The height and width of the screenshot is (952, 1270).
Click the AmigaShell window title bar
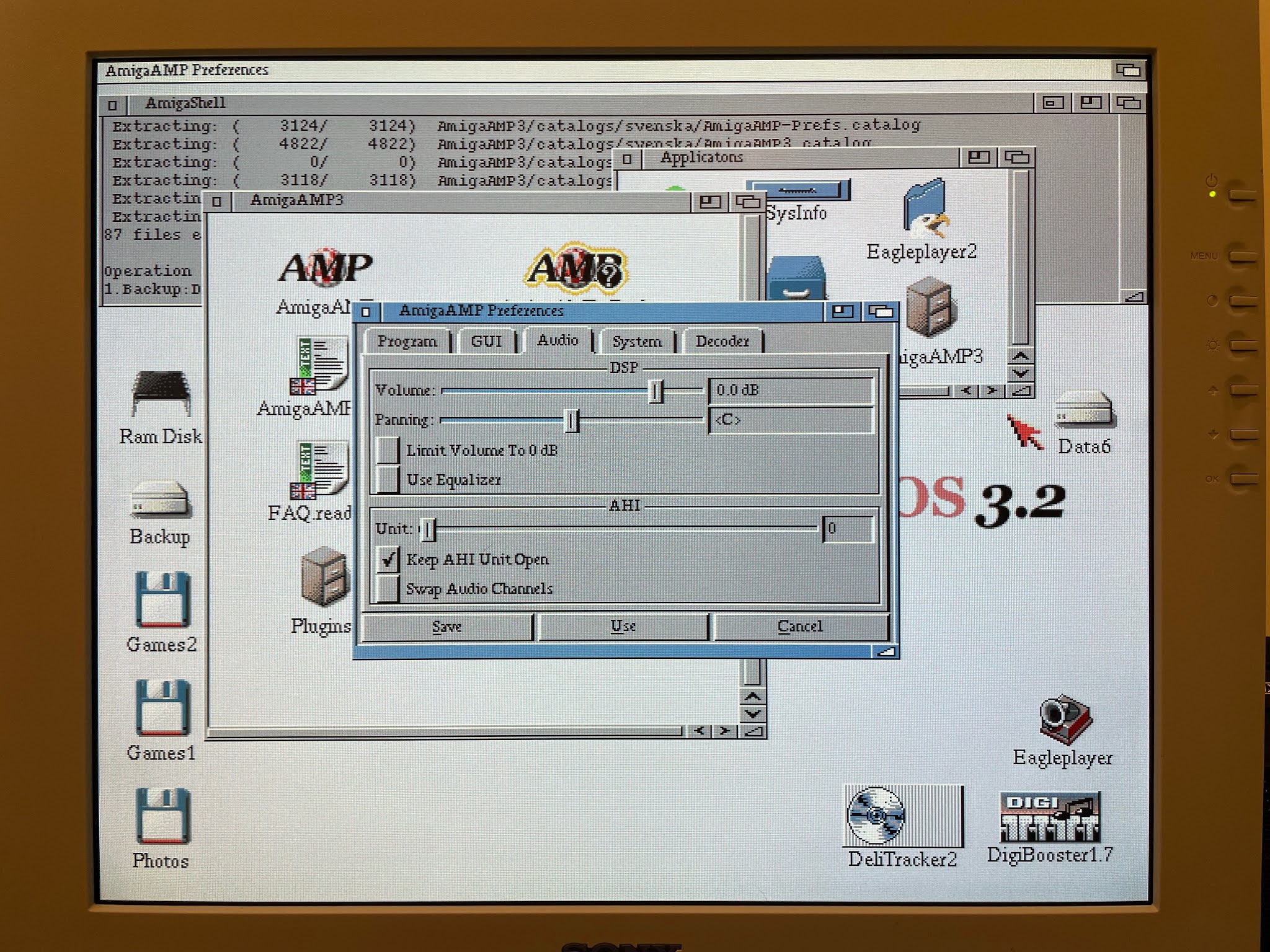point(580,104)
